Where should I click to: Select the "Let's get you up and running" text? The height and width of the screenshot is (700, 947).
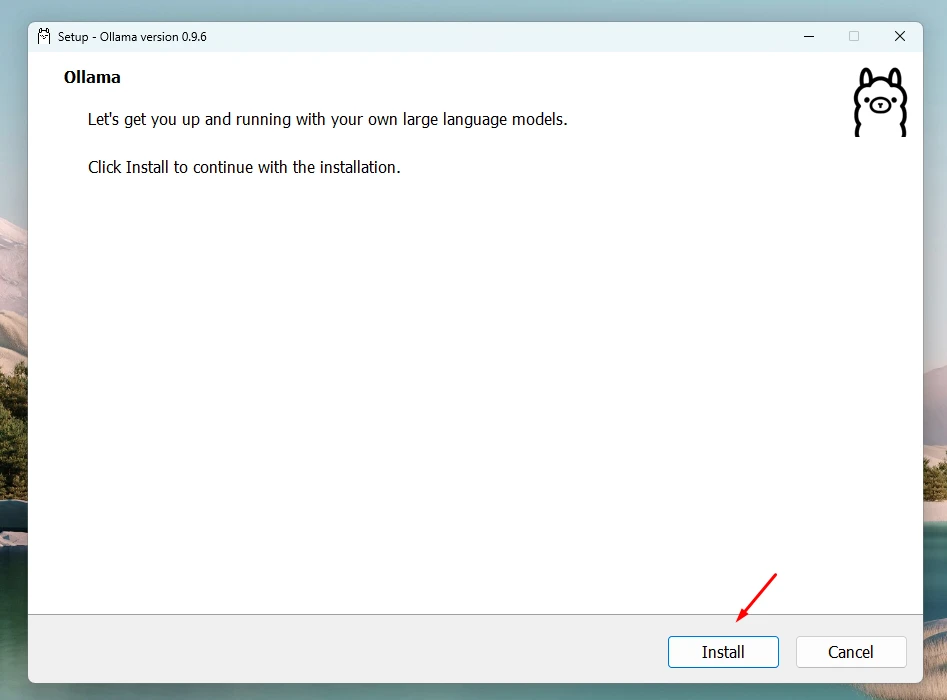(x=327, y=120)
